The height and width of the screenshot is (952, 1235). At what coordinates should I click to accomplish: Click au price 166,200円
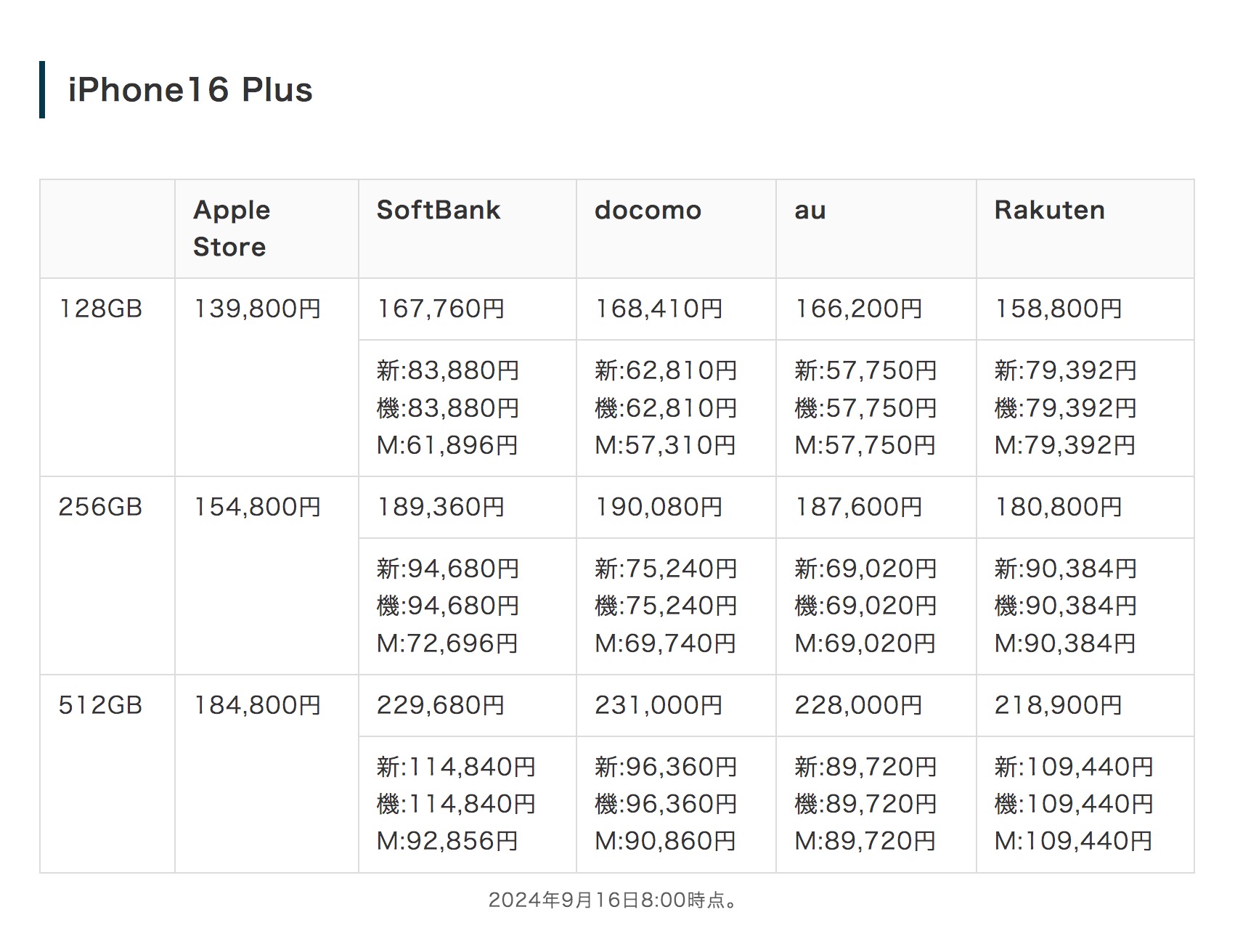point(858,309)
